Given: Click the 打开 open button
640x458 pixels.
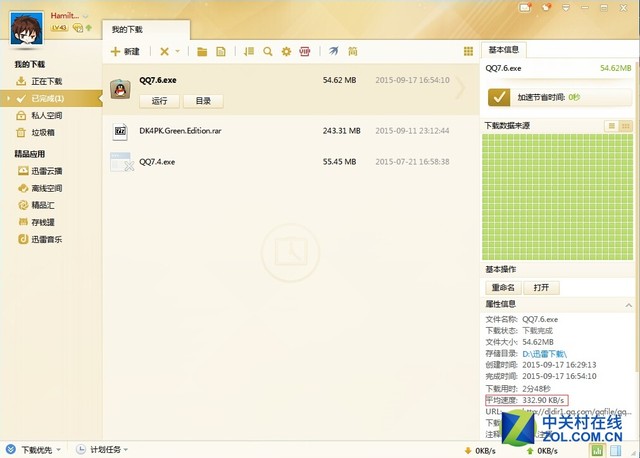Looking at the screenshot, I should click(x=541, y=287).
